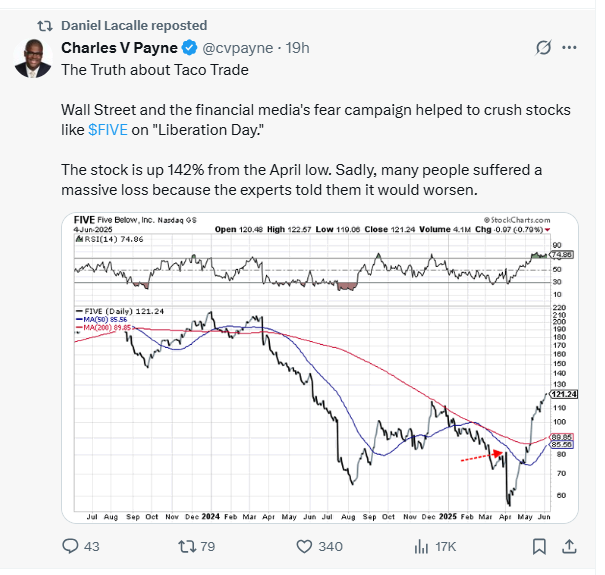Screen dimensions: 605x575
Task: Click Daniel Lacalle reposted label
Action: tap(134, 25)
